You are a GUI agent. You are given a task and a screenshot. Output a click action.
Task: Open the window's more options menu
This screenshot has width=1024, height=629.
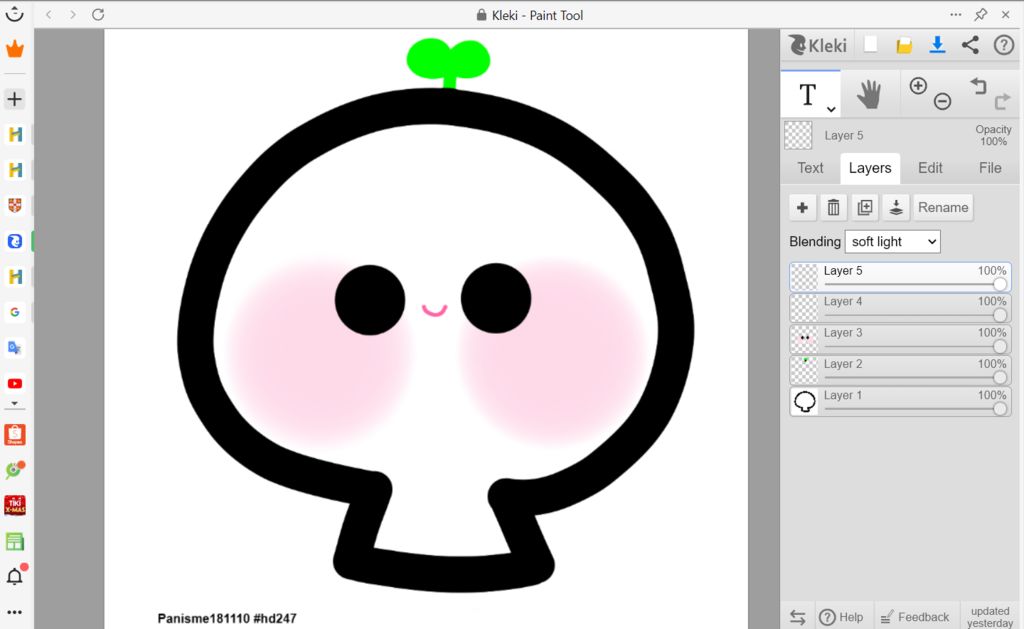tap(955, 14)
